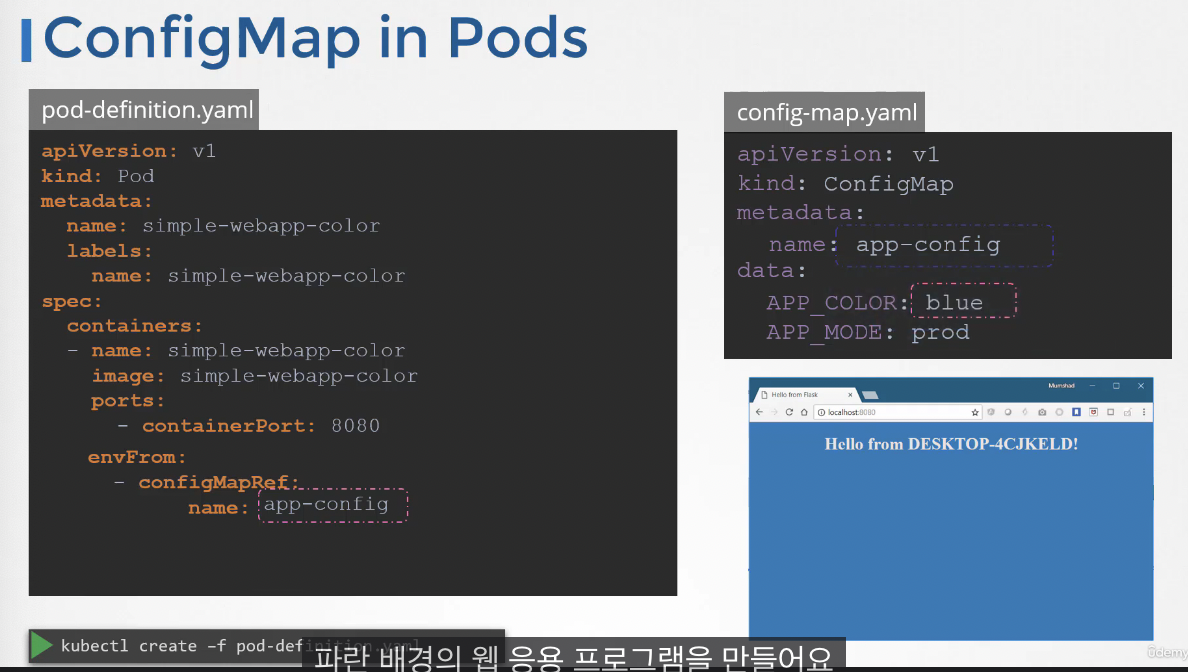
Task: Click the configMapRef: key
Action: (218, 483)
